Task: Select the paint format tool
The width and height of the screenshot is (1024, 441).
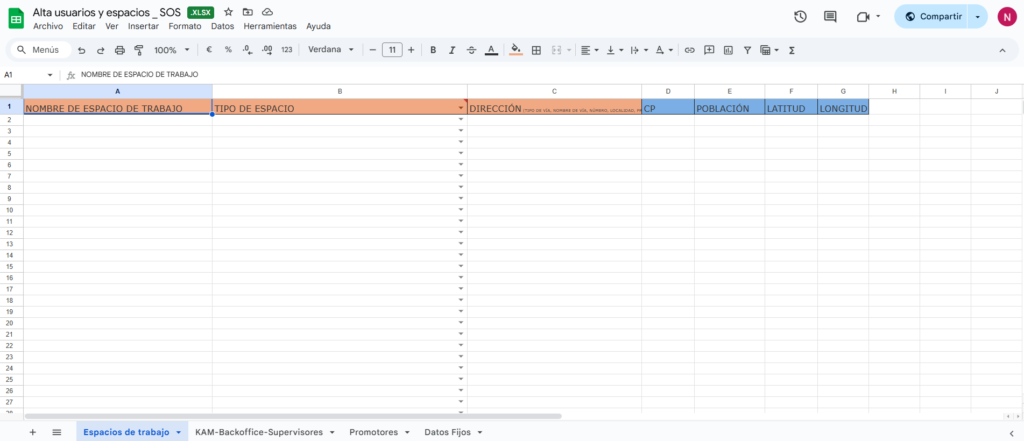Action: [x=138, y=50]
